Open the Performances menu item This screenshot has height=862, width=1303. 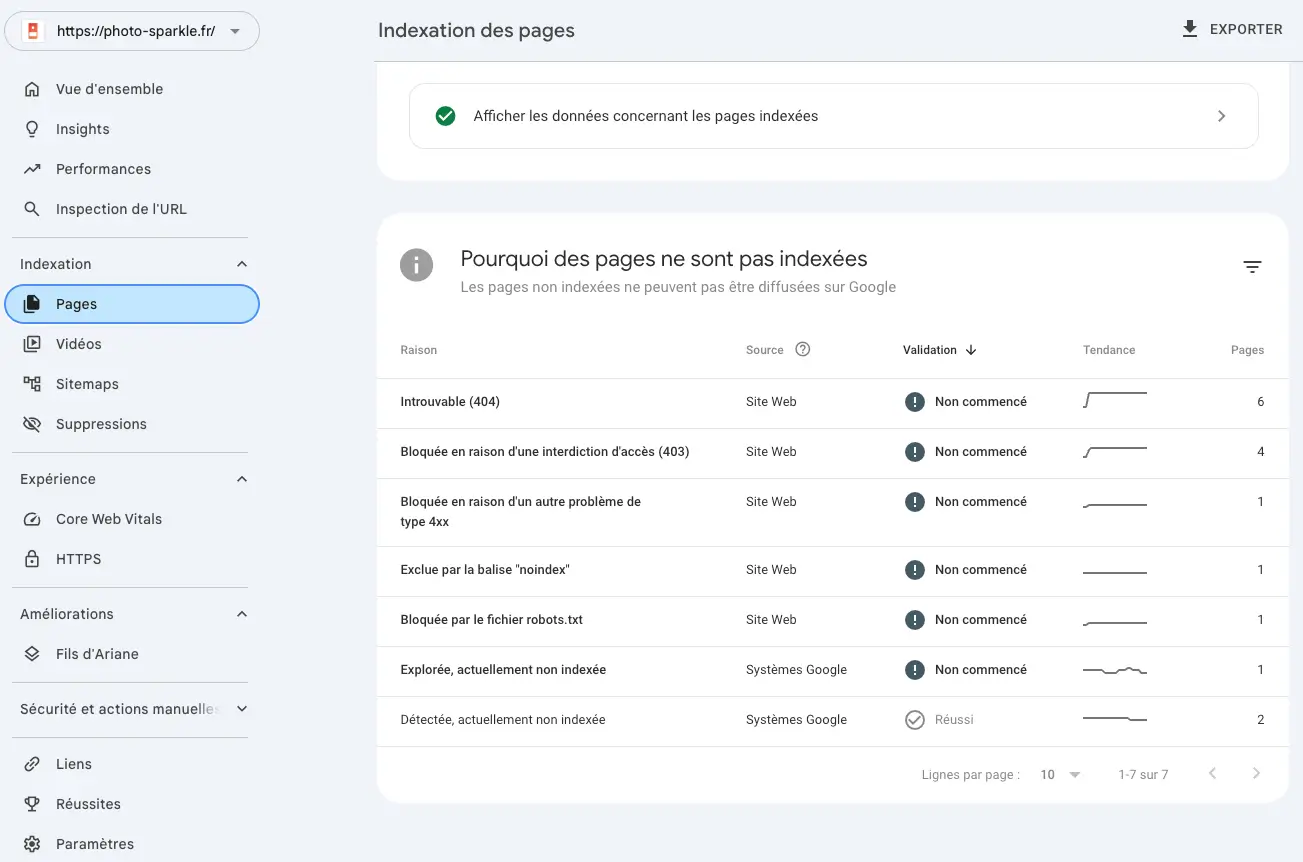[x=132, y=169]
